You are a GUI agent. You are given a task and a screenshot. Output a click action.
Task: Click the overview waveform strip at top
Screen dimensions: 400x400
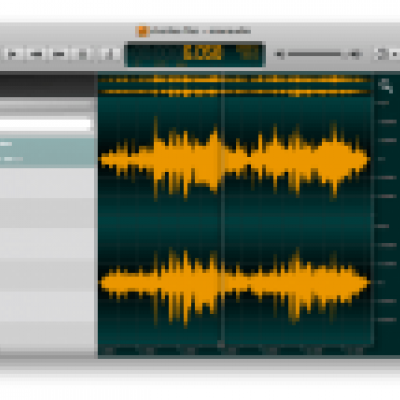(235, 85)
